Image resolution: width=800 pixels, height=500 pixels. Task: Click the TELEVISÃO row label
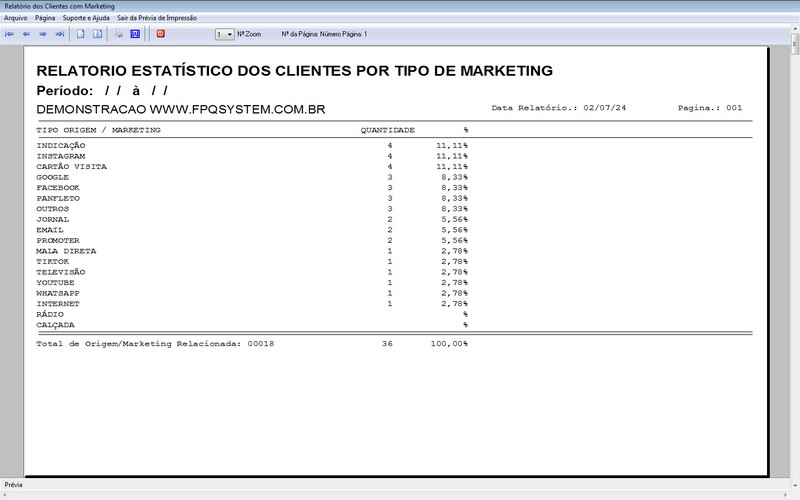click(x=61, y=272)
